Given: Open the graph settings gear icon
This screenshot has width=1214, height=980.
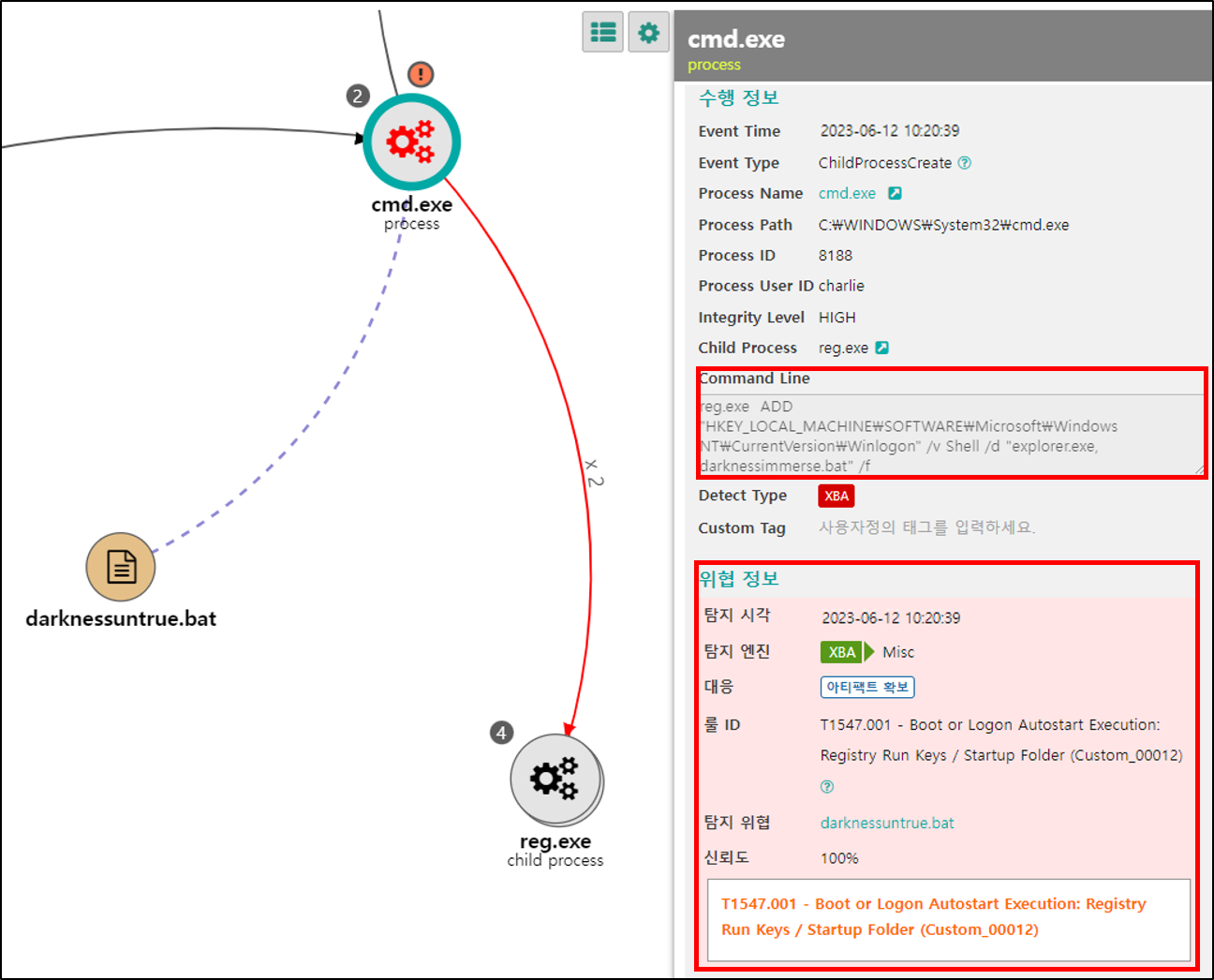Looking at the screenshot, I should (x=648, y=33).
